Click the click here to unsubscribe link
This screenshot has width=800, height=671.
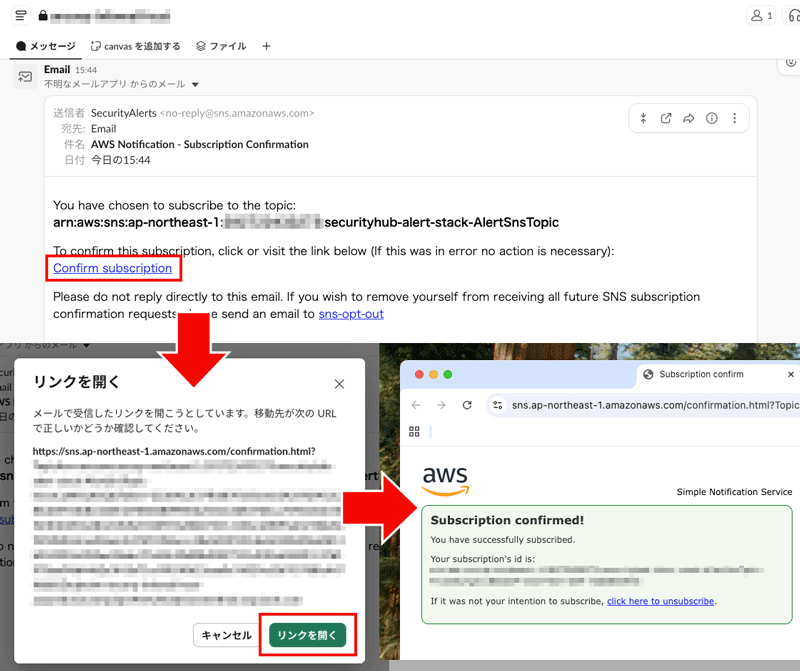pyautogui.click(x=660, y=601)
